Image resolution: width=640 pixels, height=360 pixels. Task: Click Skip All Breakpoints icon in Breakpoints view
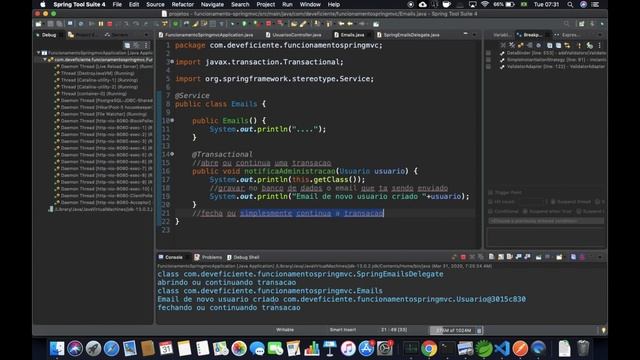[538, 45]
